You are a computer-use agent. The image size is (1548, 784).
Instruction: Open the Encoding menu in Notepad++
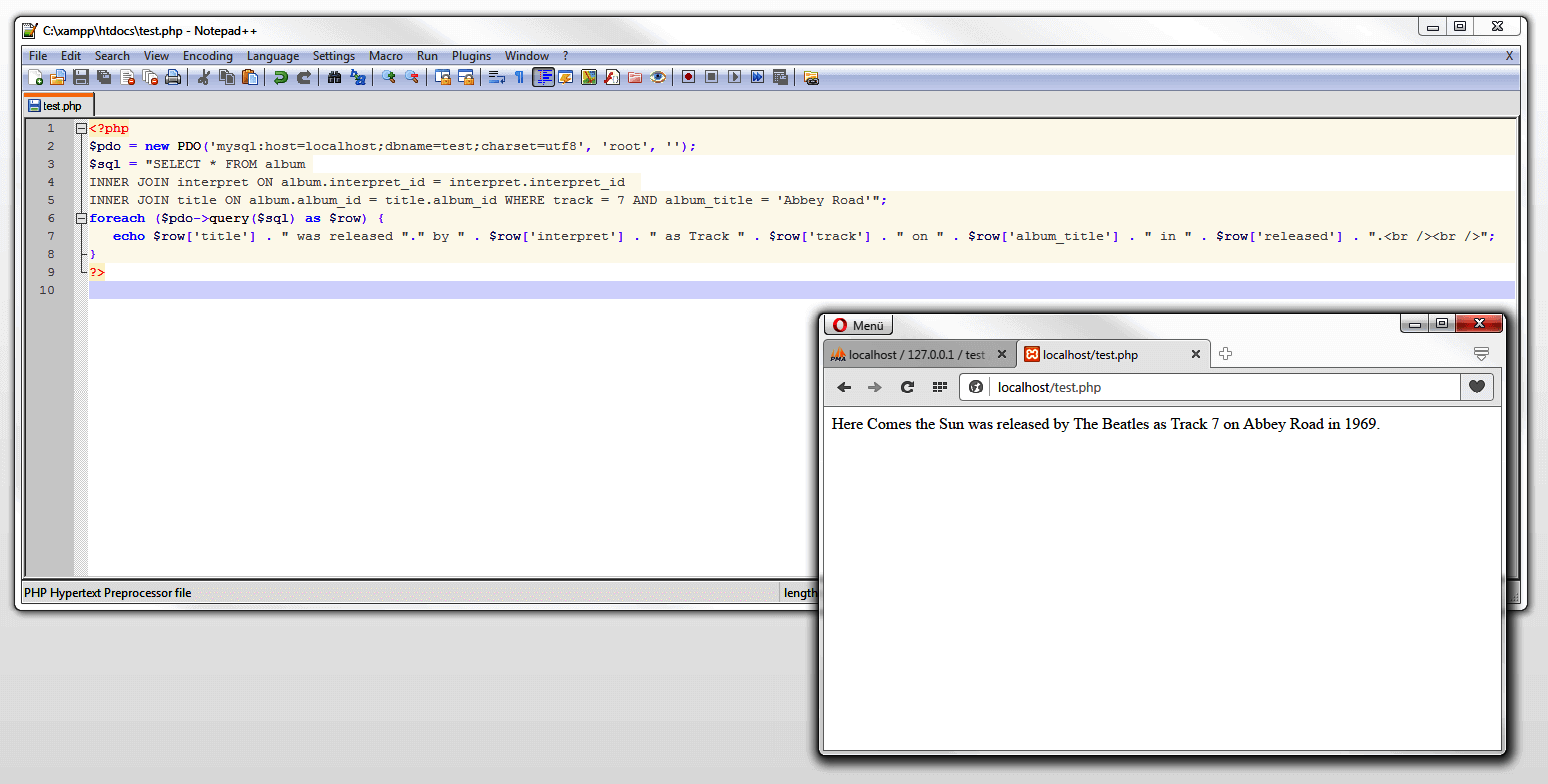207,55
